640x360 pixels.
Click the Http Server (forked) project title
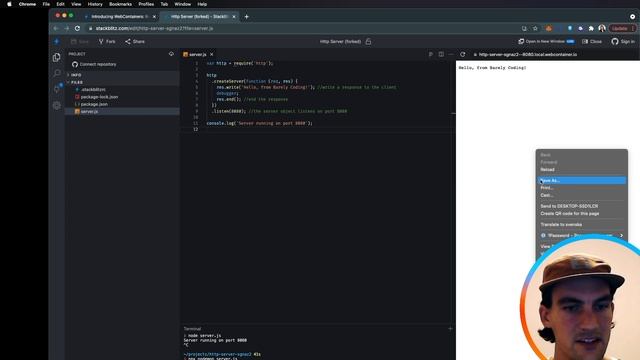pos(340,42)
